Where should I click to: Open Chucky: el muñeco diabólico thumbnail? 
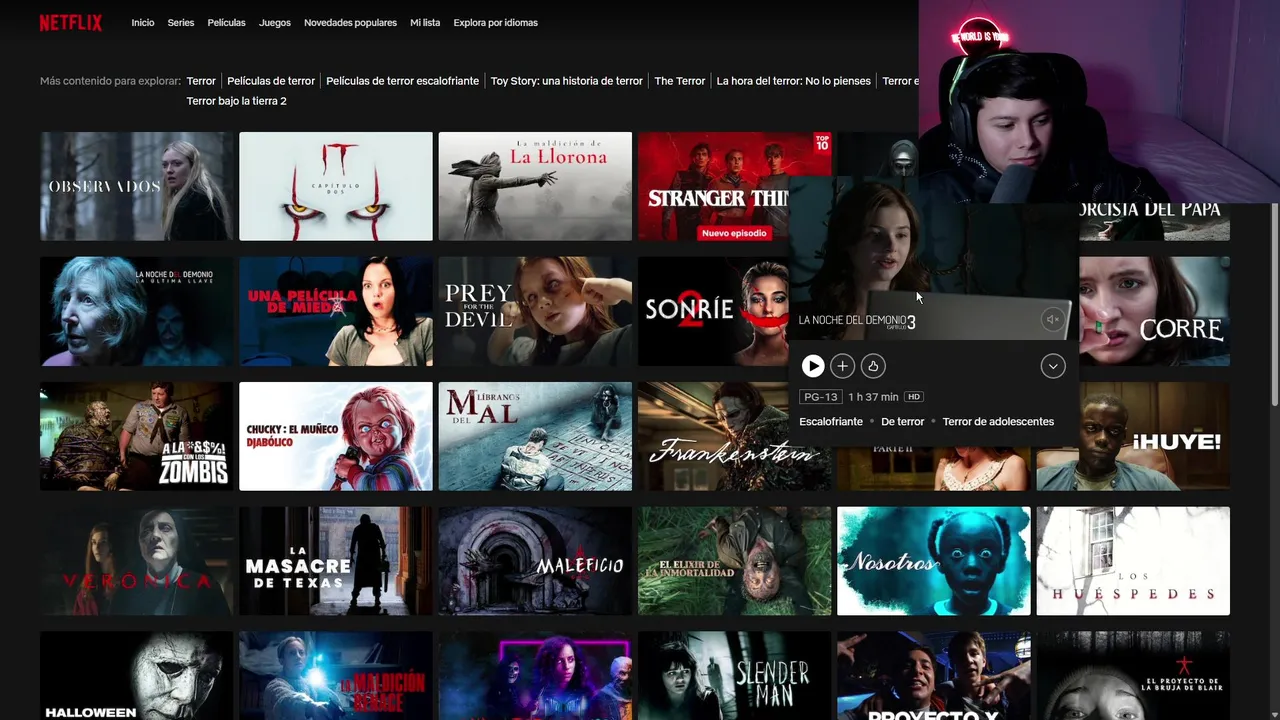coord(336,436)
